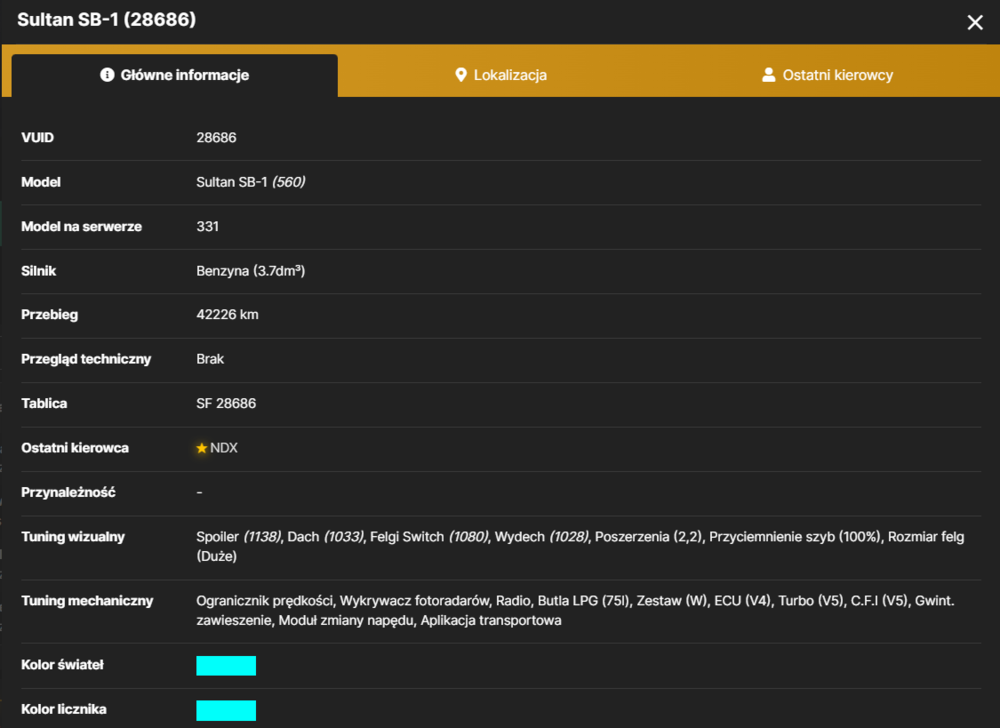
Task: Click the Model na serwerze label
Action: 82,226
